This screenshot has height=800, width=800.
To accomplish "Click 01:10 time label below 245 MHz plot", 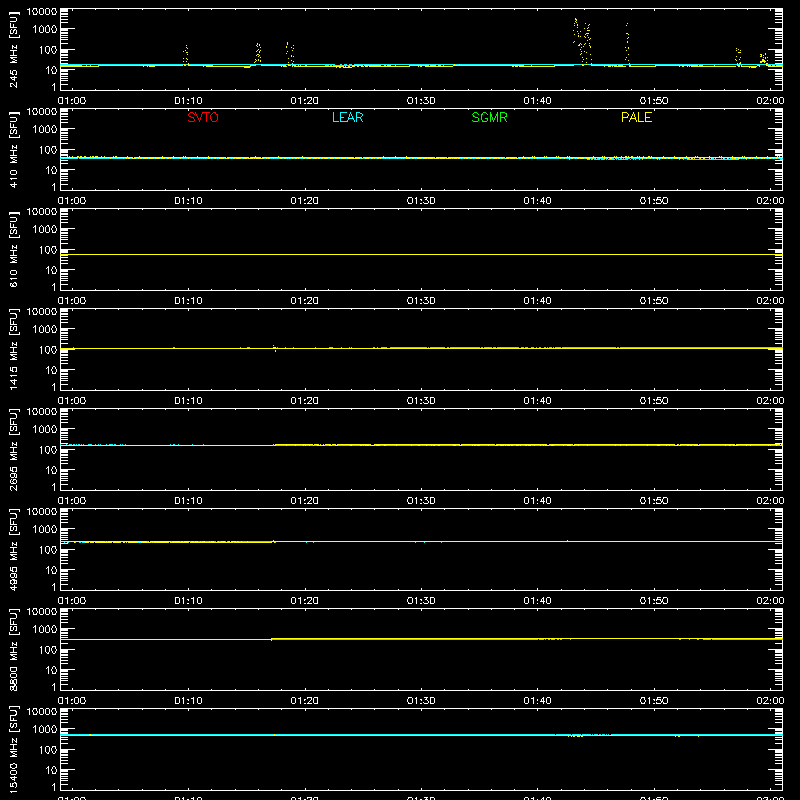I will point(188,101).
